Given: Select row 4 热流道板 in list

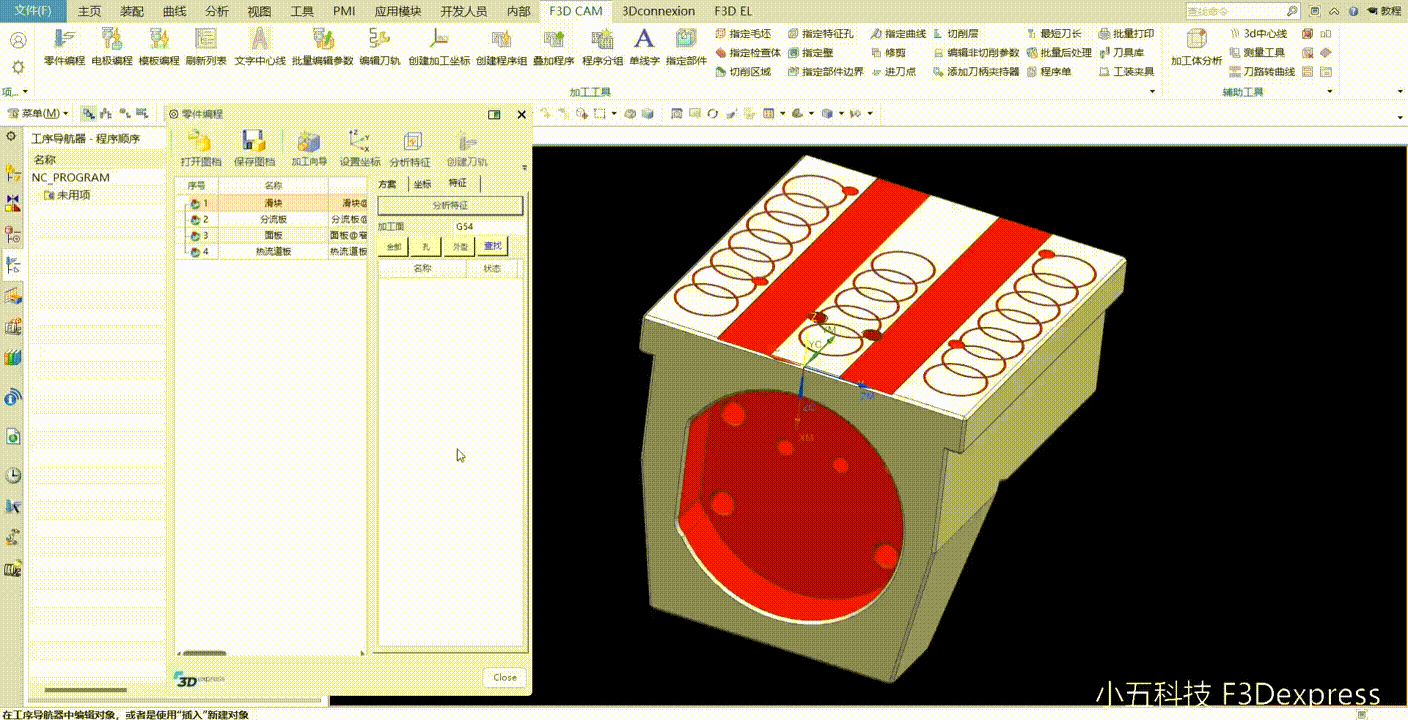Looking at the screenshot, I should (271, 252).
